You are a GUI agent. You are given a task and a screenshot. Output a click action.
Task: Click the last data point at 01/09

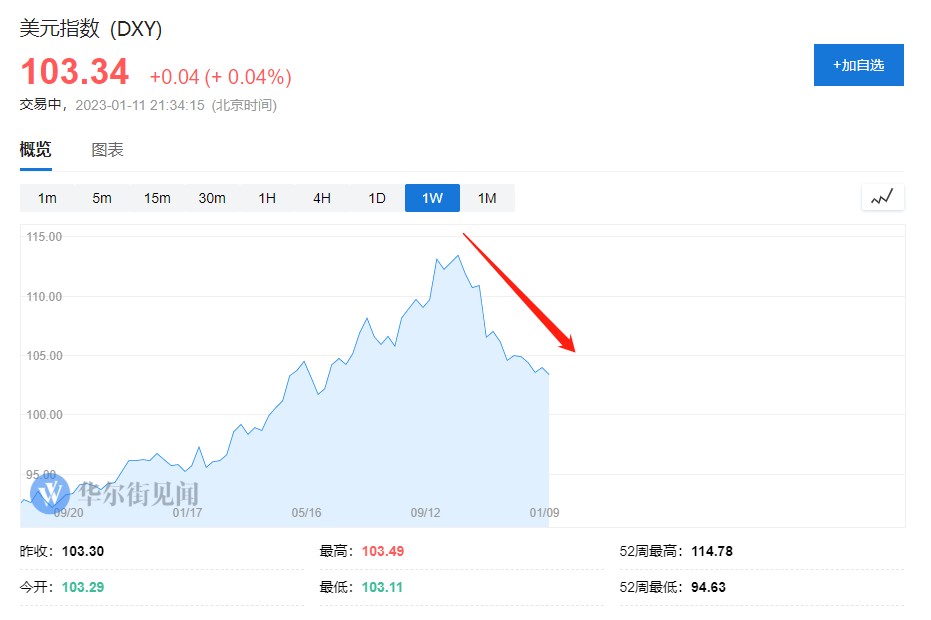point(548,374)
